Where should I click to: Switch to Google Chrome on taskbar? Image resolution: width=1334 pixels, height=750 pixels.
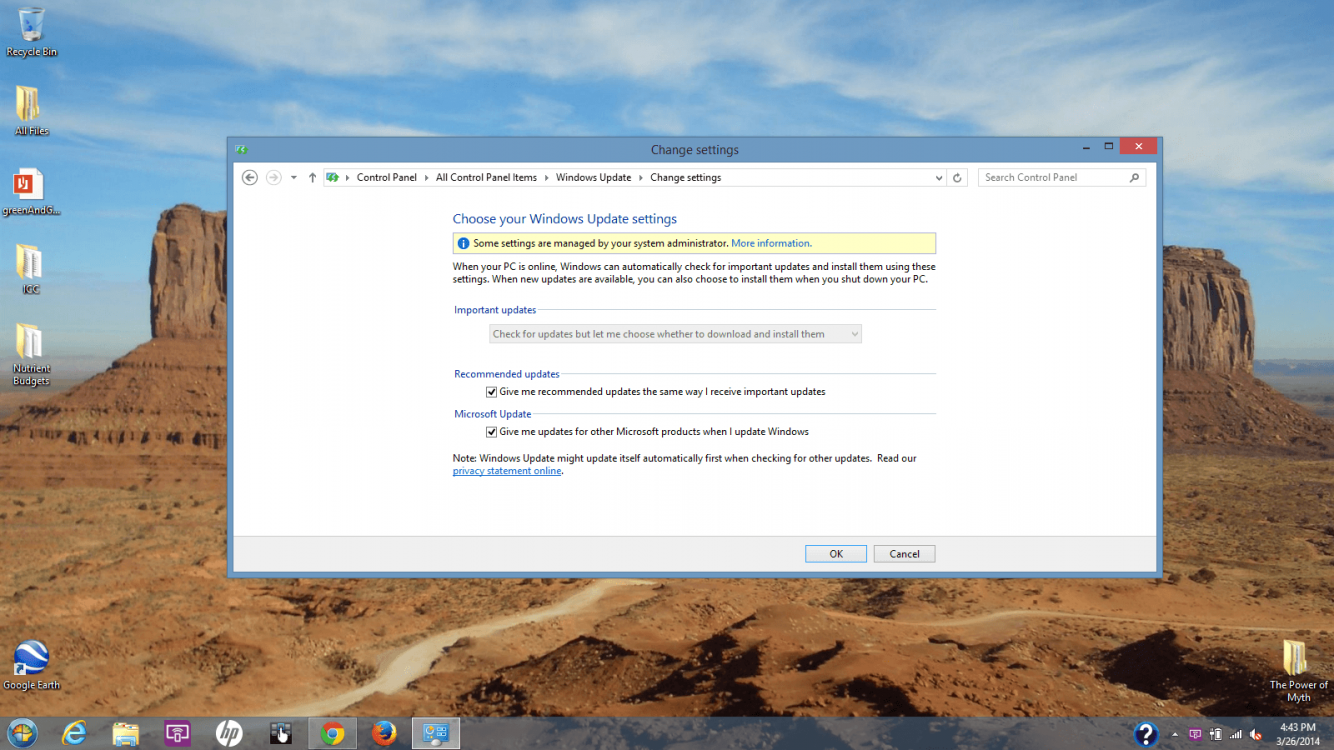click(333, 733)
